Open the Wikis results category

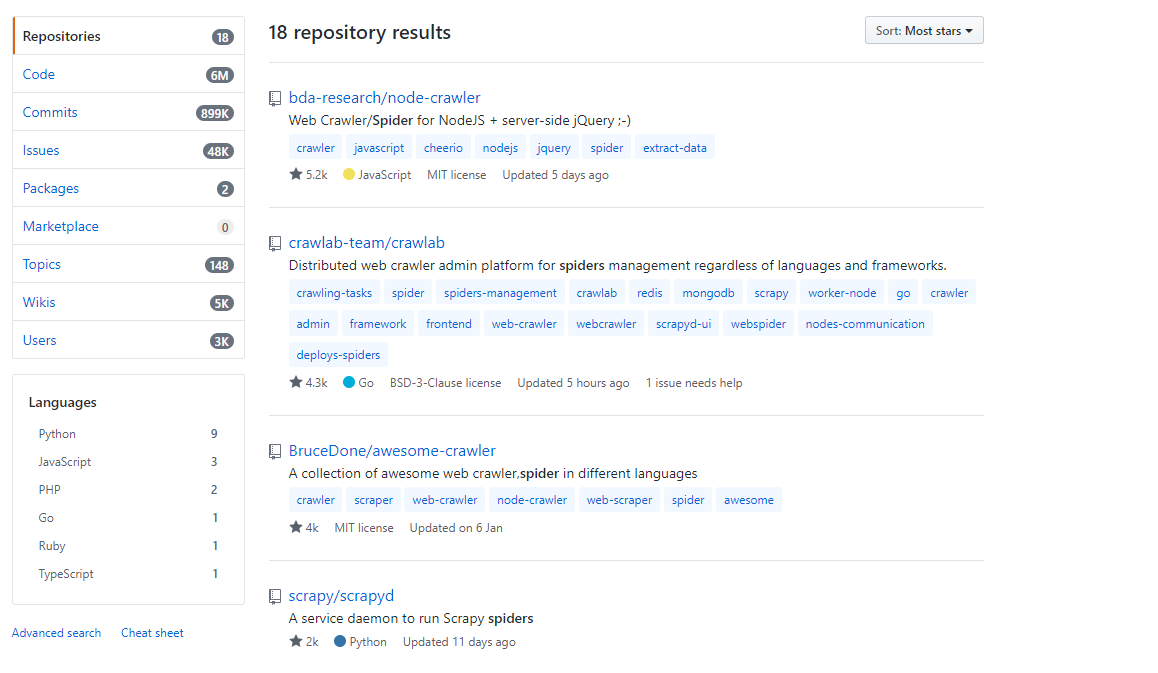[x=39, y=302]
